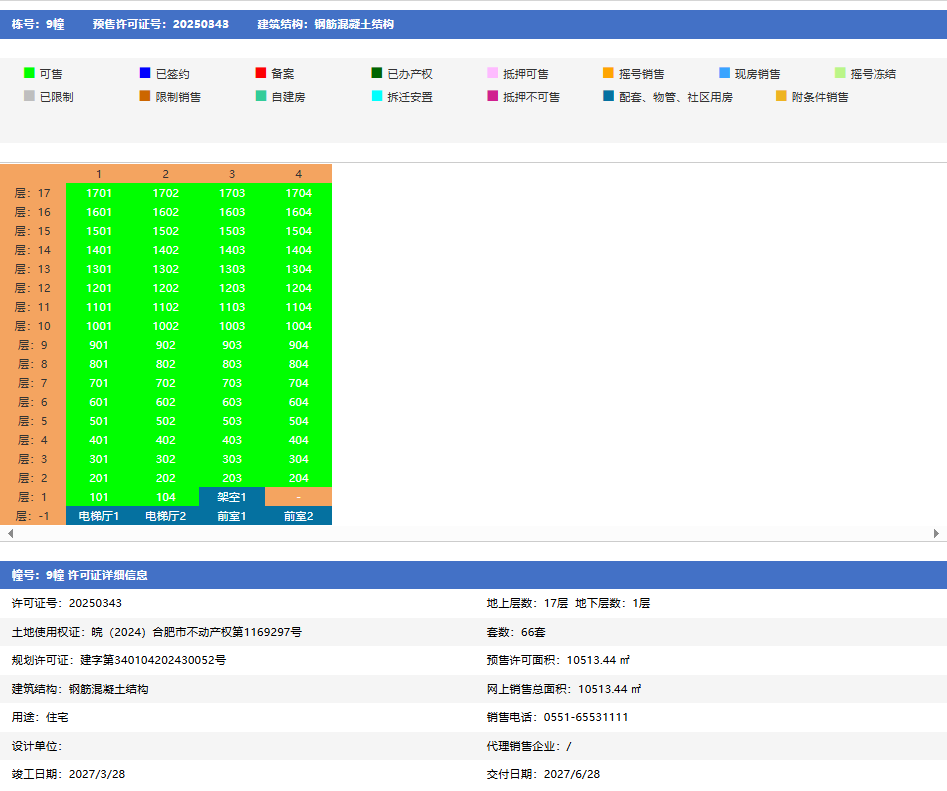Select unit 1701 on floor 17
This screenshot has height=791, width=947.
click(x=99, y=193)
